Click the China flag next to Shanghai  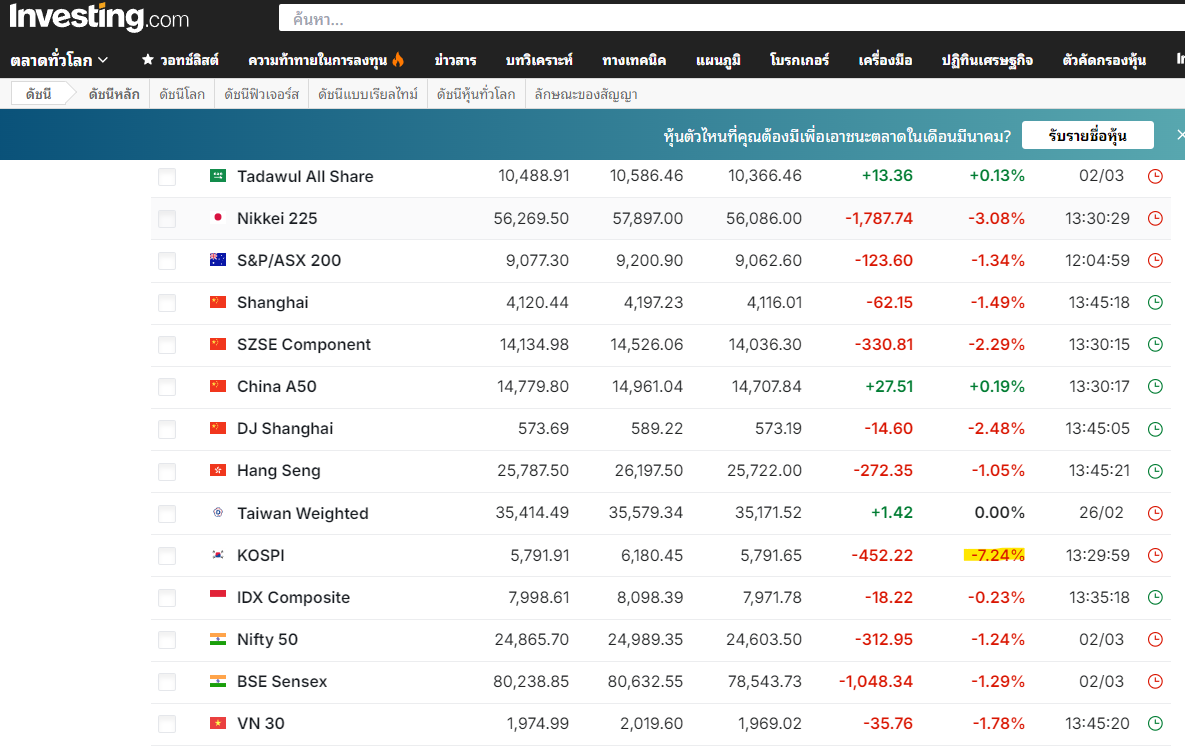pos(218,302)
